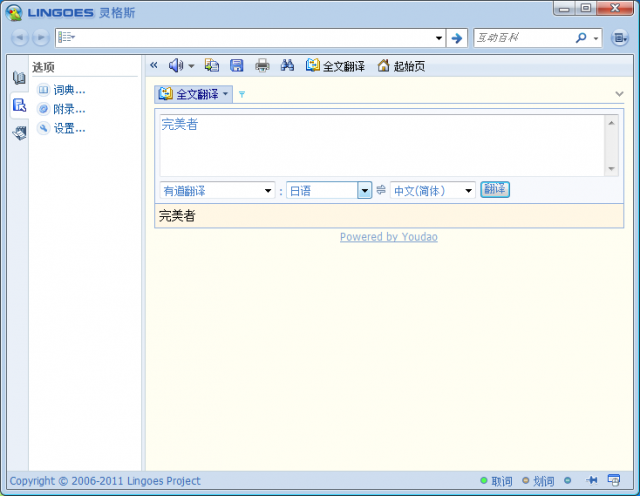Click 全文翻译 in the toolbar

tap(335, 66)
